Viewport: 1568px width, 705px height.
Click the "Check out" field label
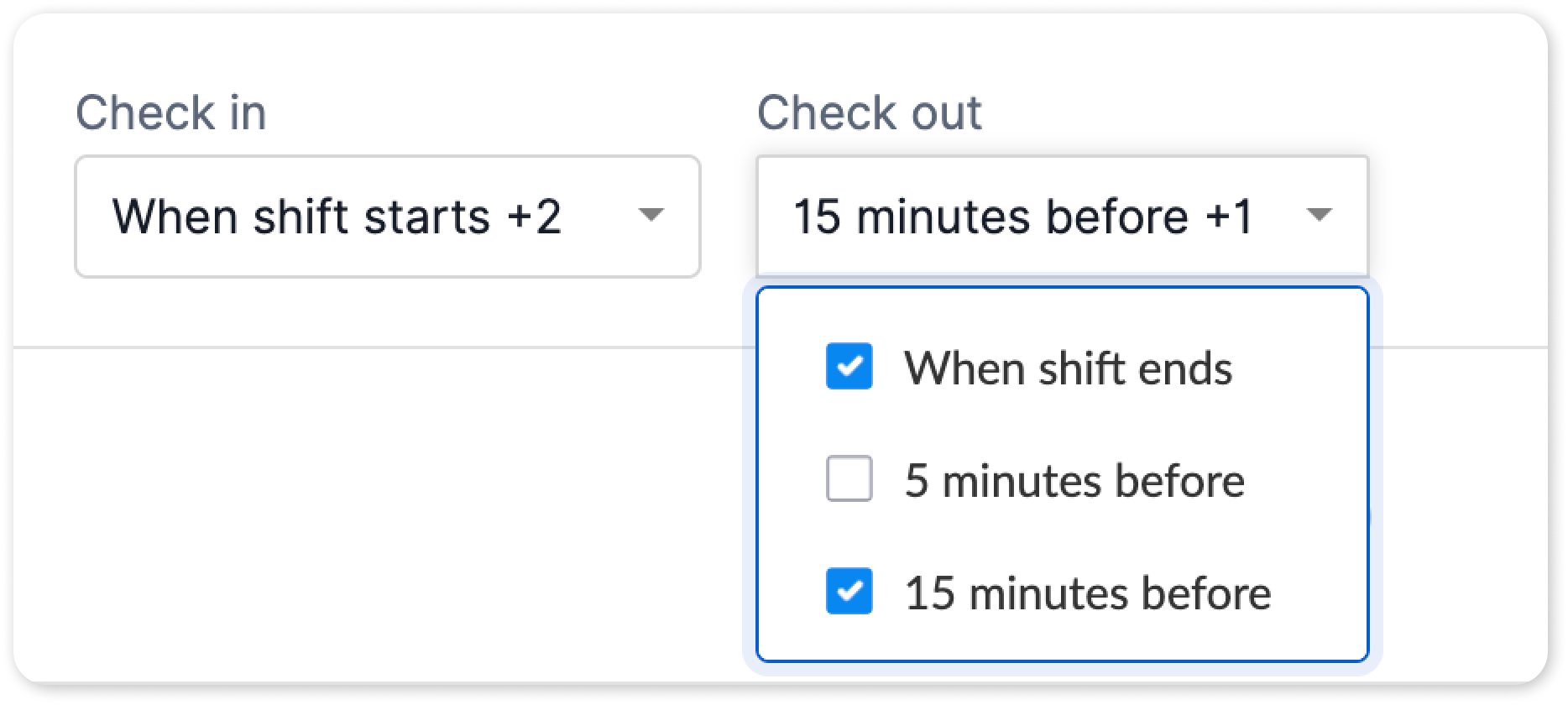[869, 112]
